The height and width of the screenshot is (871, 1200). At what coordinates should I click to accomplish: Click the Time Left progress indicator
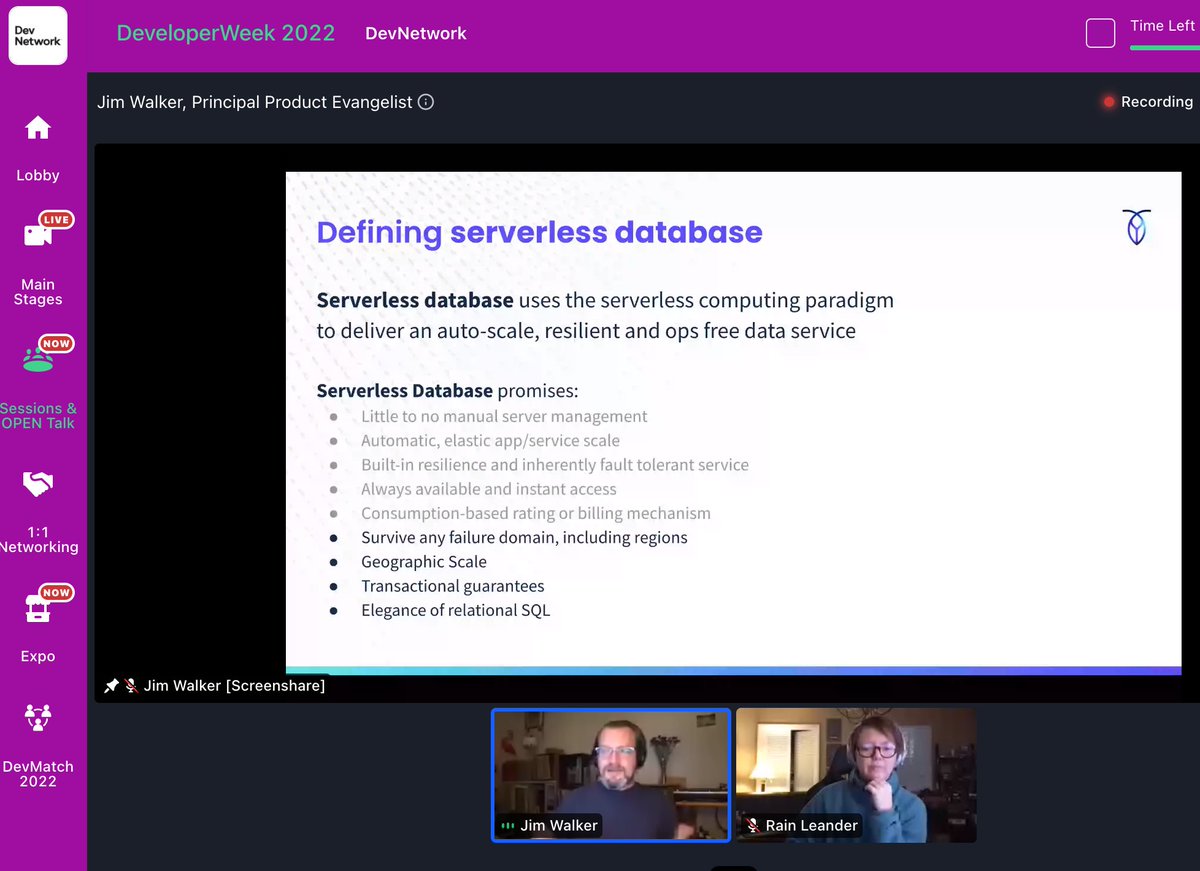click(x=1165, y=48)
